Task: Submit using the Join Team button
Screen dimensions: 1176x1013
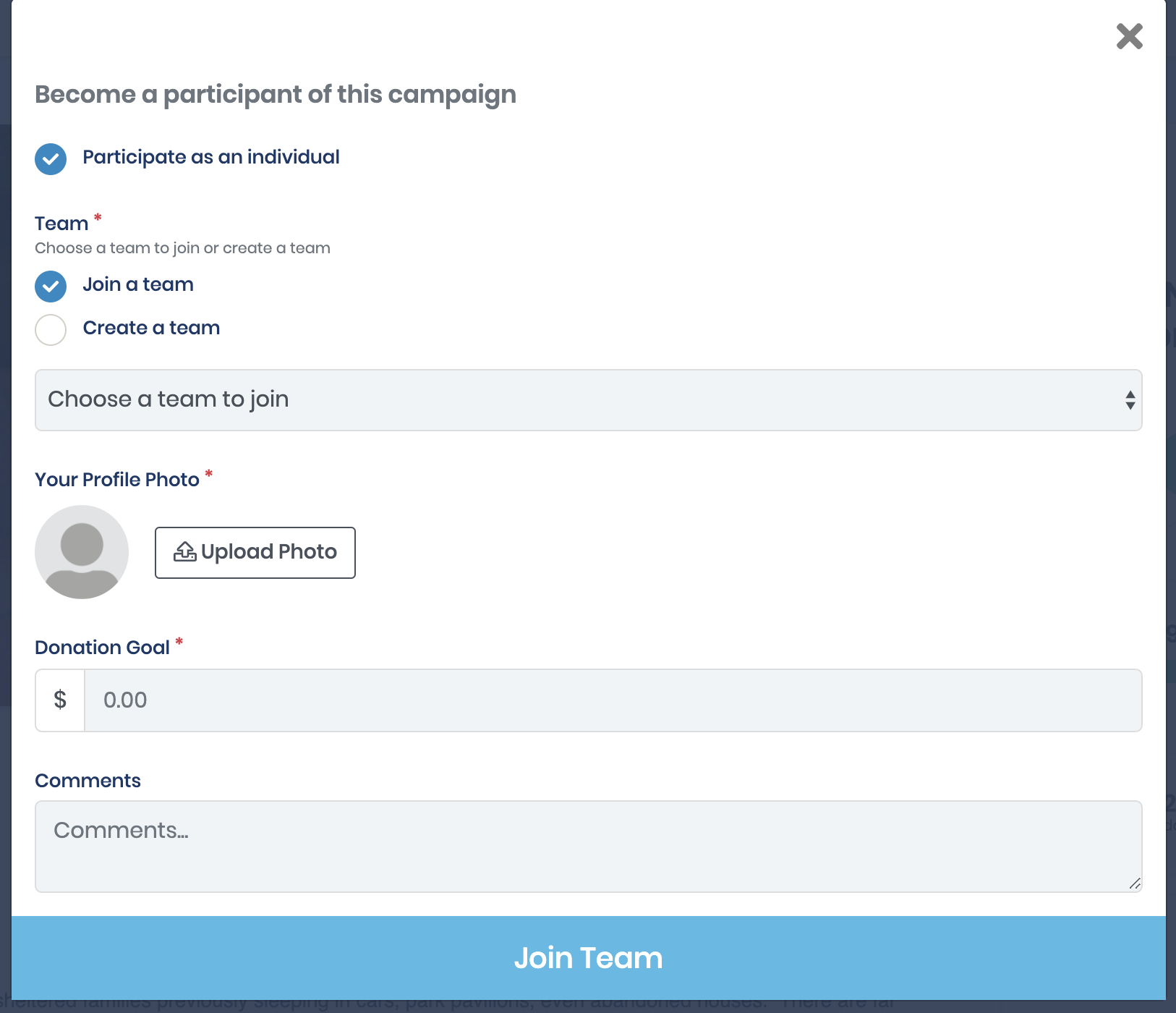Action: pyautogui.click(x=588, y=958)
